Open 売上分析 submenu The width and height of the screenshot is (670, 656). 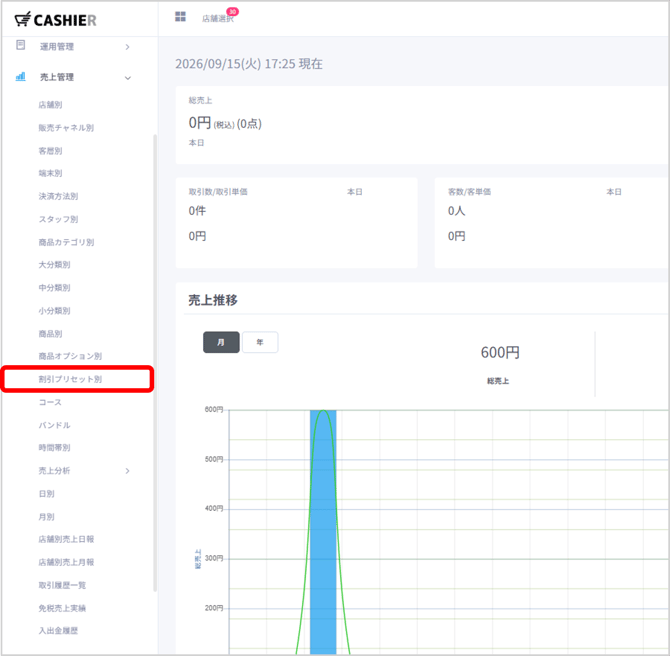[54, 471]
